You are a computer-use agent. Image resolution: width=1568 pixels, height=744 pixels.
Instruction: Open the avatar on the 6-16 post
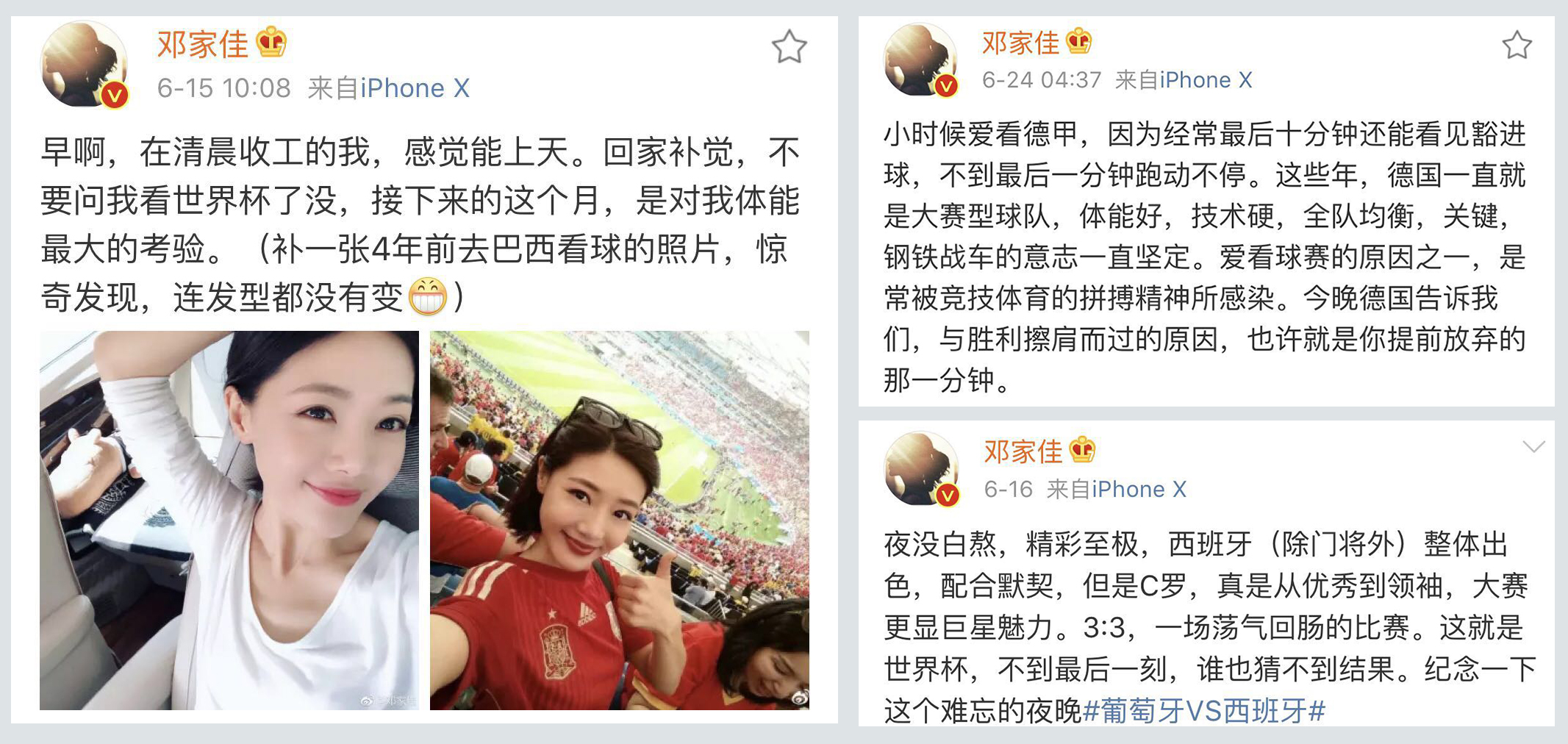tap(922, 469)
